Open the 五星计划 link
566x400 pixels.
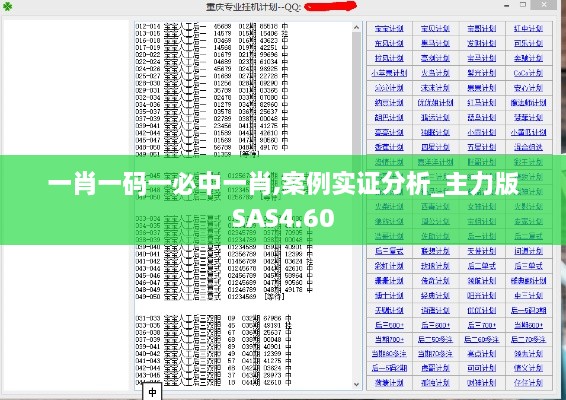482,147
